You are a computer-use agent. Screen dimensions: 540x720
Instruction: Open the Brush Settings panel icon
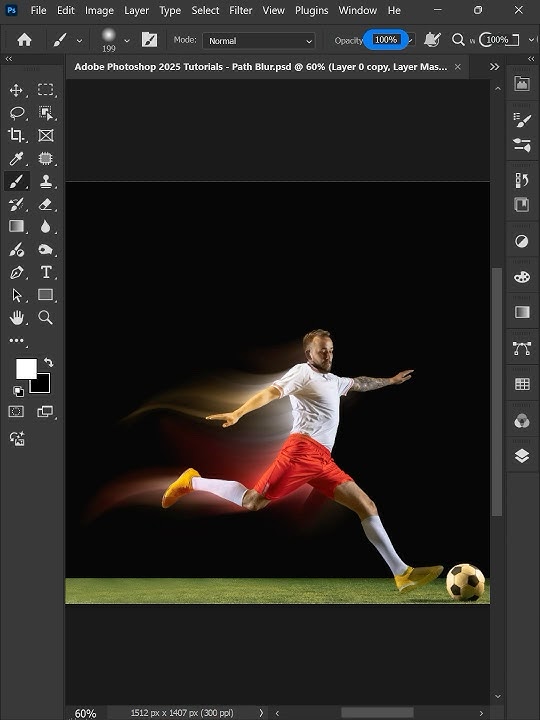[522, 145]
